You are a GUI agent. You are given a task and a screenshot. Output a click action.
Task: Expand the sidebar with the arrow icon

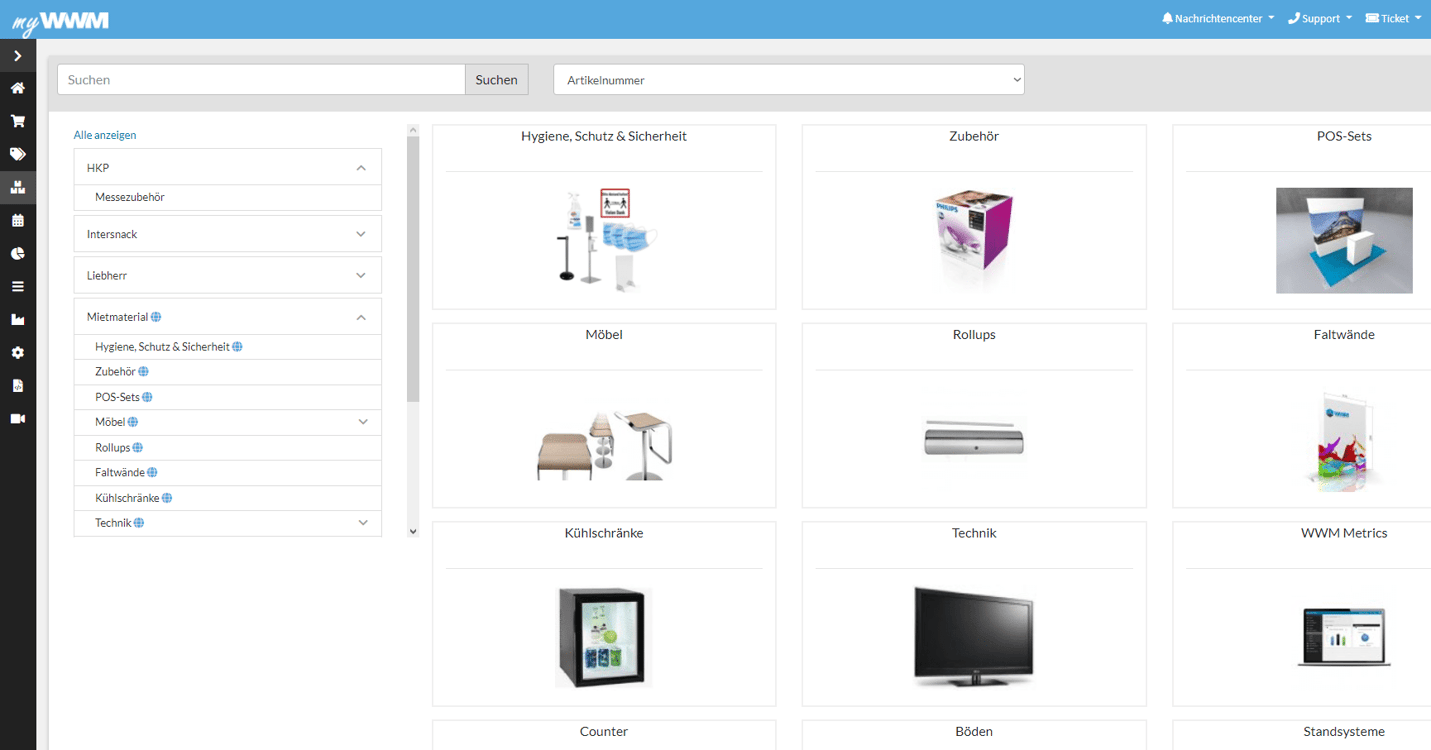click(x=17, y=55)
